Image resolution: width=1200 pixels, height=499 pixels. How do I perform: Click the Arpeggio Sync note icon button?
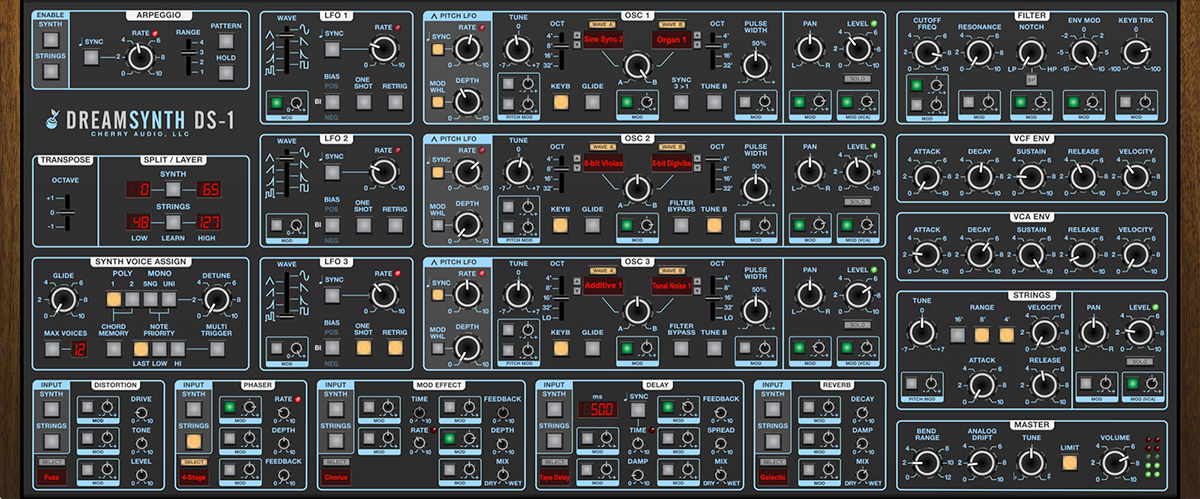tap(92, 57)
